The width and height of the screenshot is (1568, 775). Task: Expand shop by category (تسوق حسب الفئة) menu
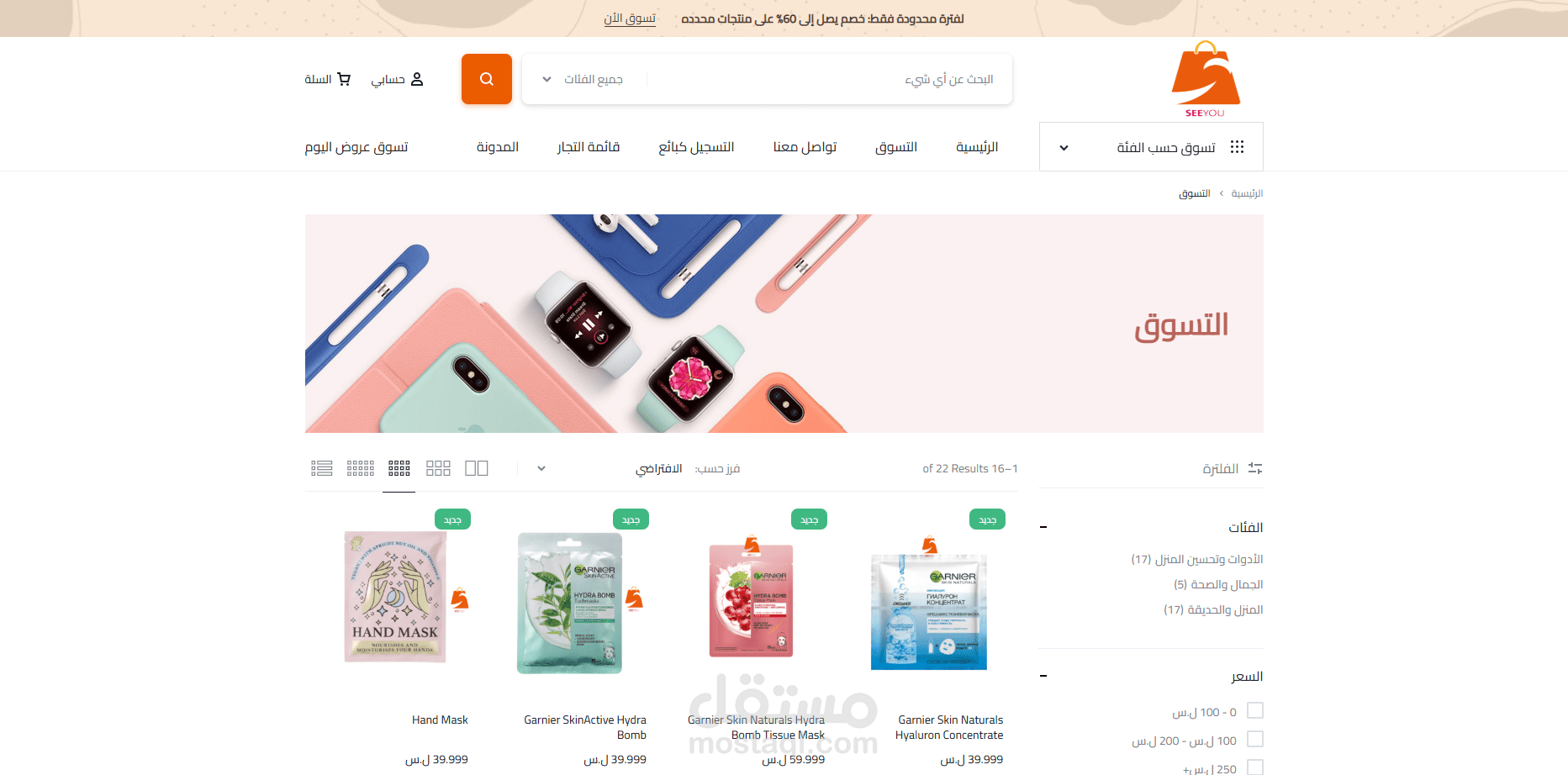[1151, 147]
